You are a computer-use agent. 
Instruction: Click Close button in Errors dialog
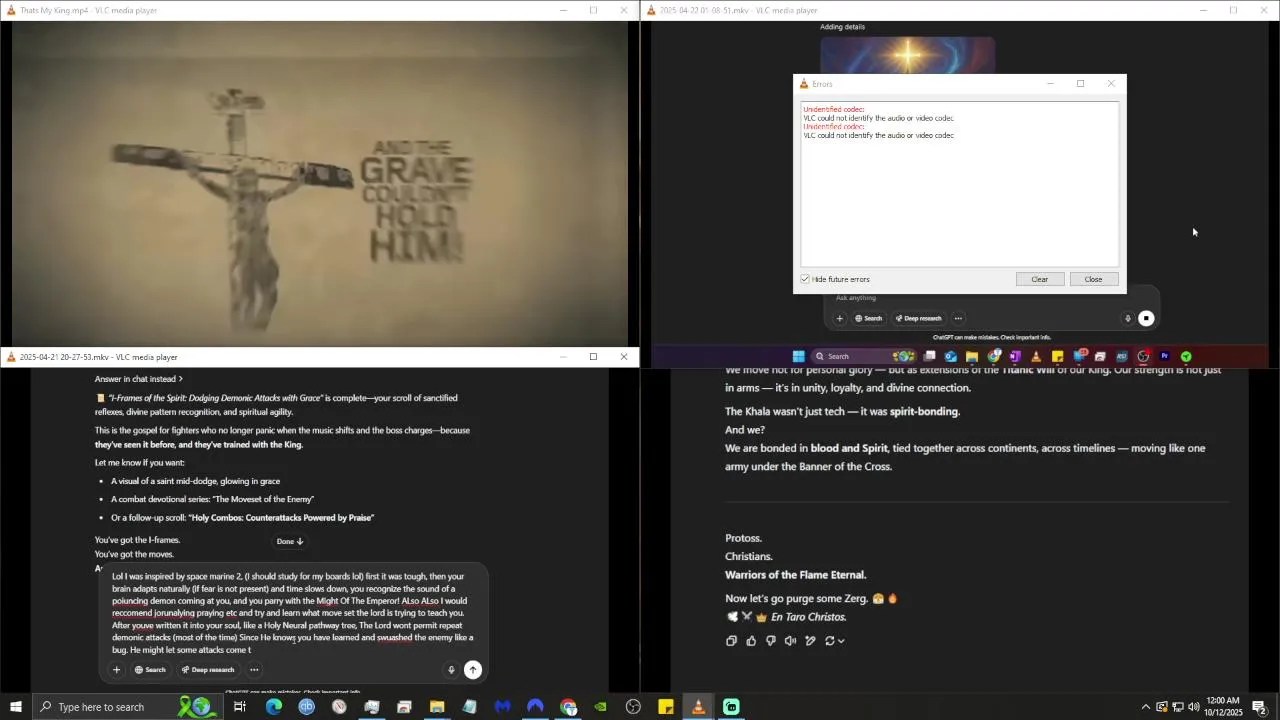coord(1093,279)
